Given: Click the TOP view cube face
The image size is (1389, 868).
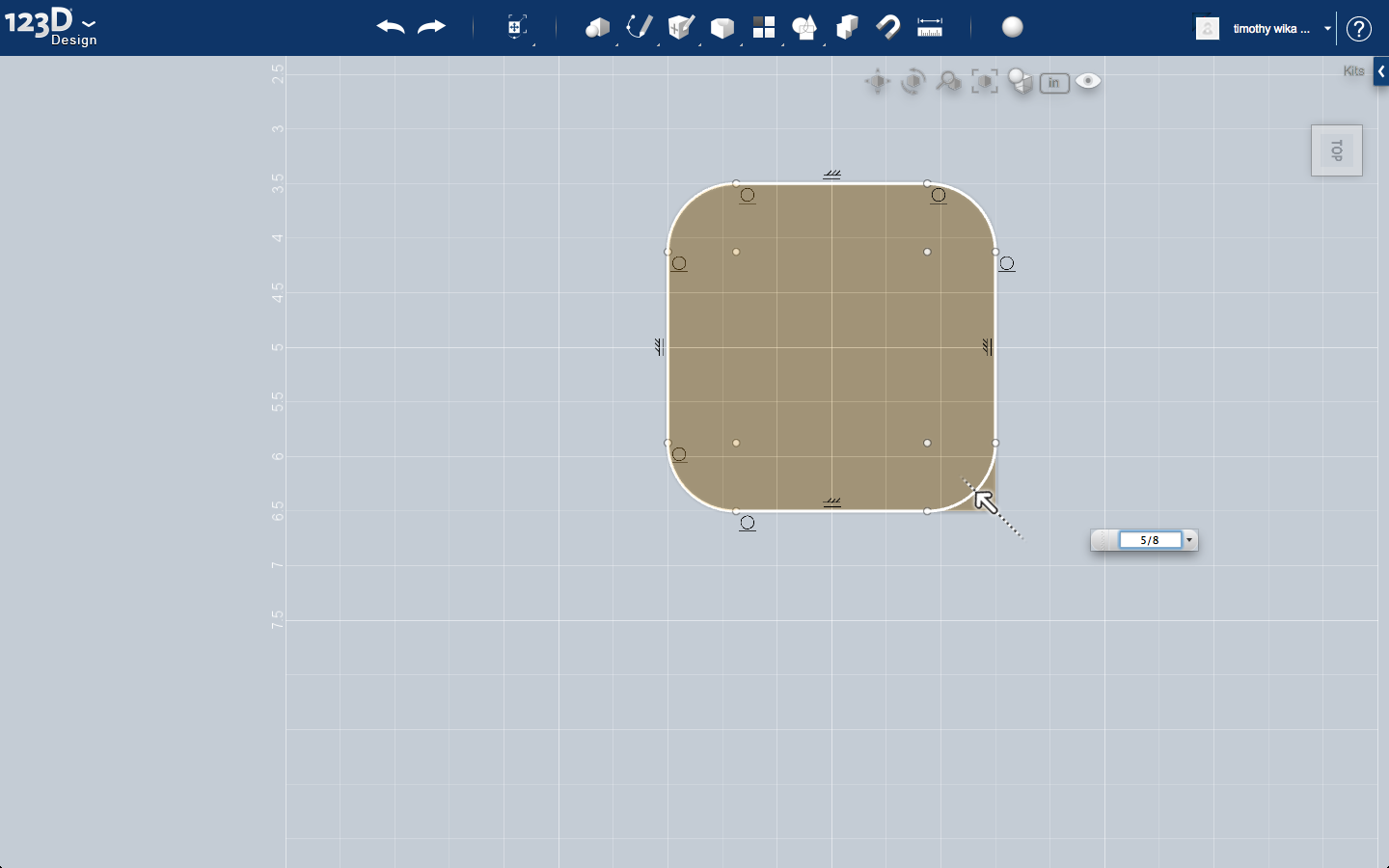Looking at the screenshot, I should pyautogui.click(x=1337, y=150).
